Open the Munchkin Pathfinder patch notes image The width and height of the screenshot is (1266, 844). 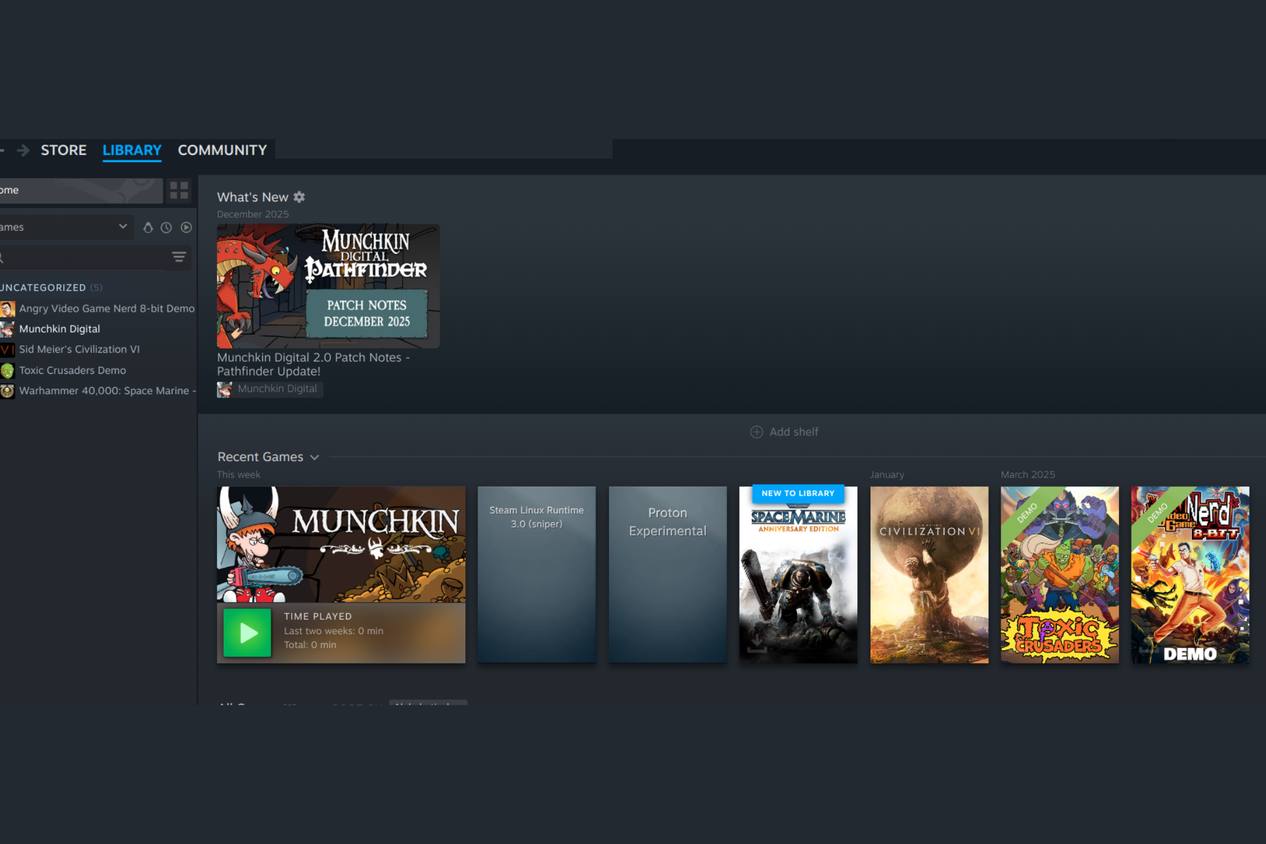tap(328, 286)
